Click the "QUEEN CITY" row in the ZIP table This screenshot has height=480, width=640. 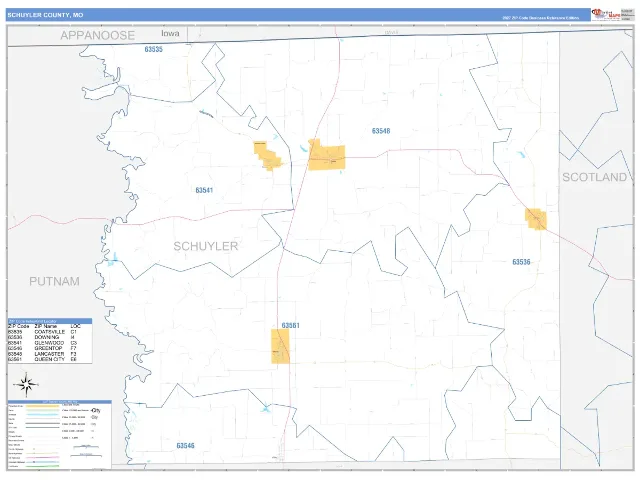click(50, 360)
